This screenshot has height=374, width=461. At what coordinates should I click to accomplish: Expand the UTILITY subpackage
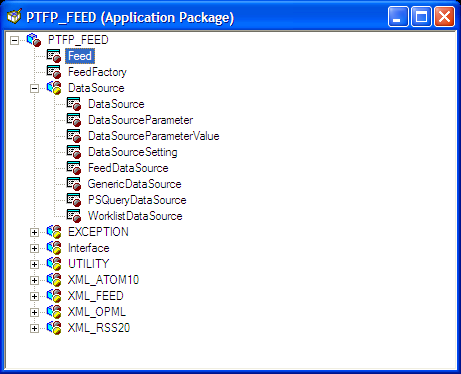point(34,265)
